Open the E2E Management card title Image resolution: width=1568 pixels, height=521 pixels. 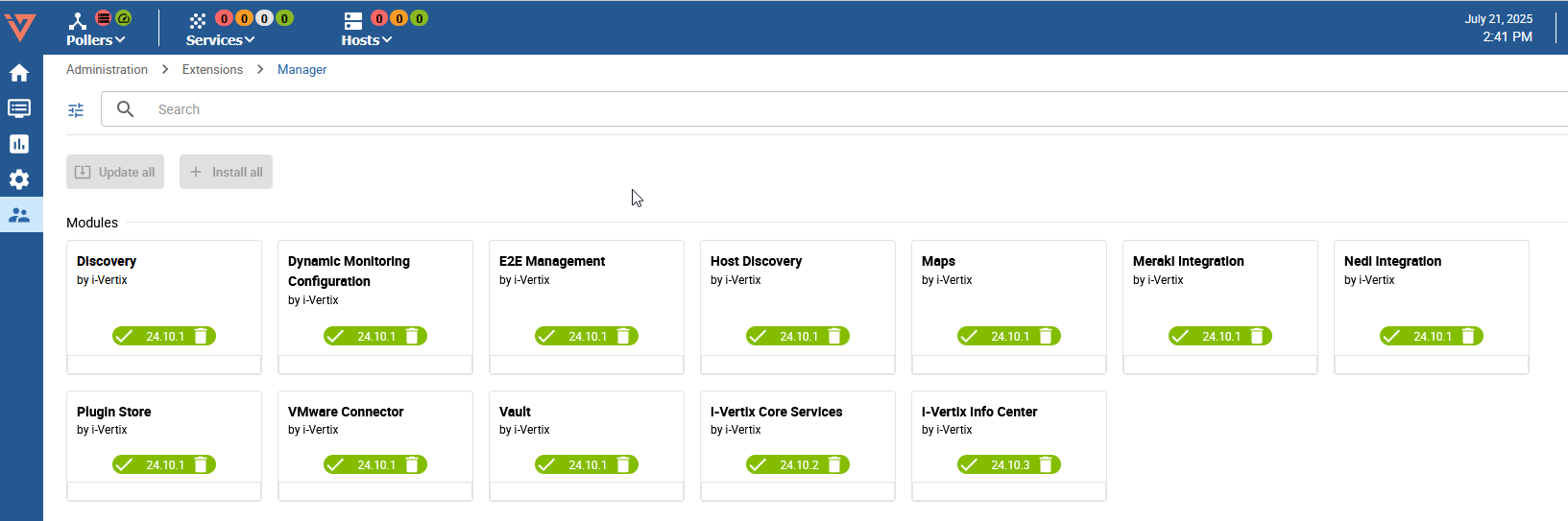[552, 261]
